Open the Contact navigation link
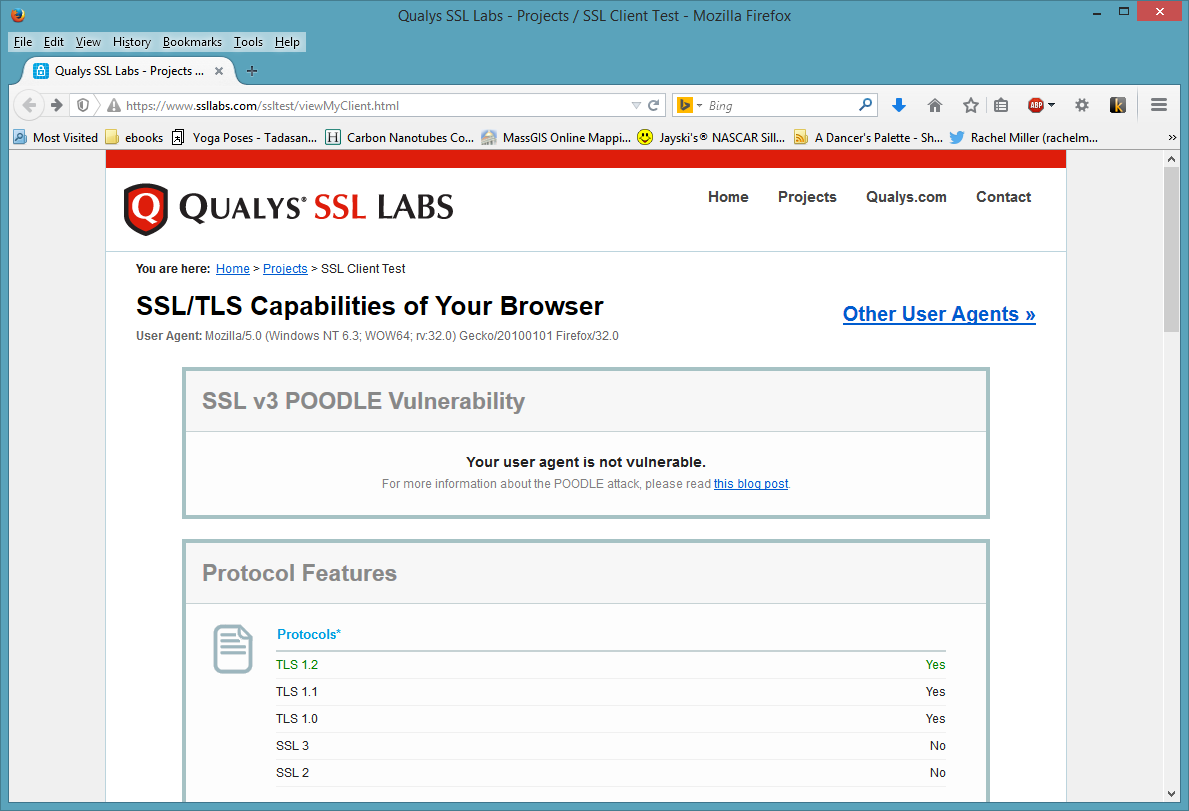The image size is (1189, 811). 1003,197
